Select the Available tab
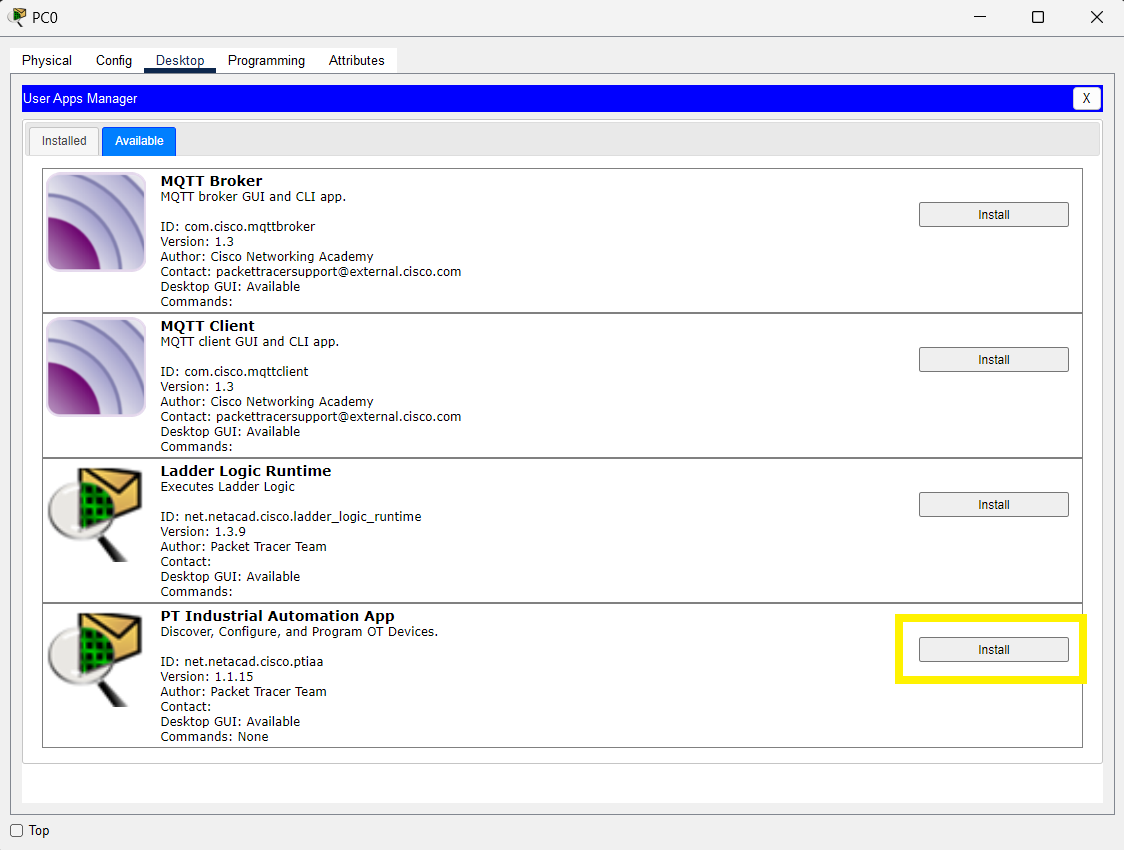 point(139,141)
